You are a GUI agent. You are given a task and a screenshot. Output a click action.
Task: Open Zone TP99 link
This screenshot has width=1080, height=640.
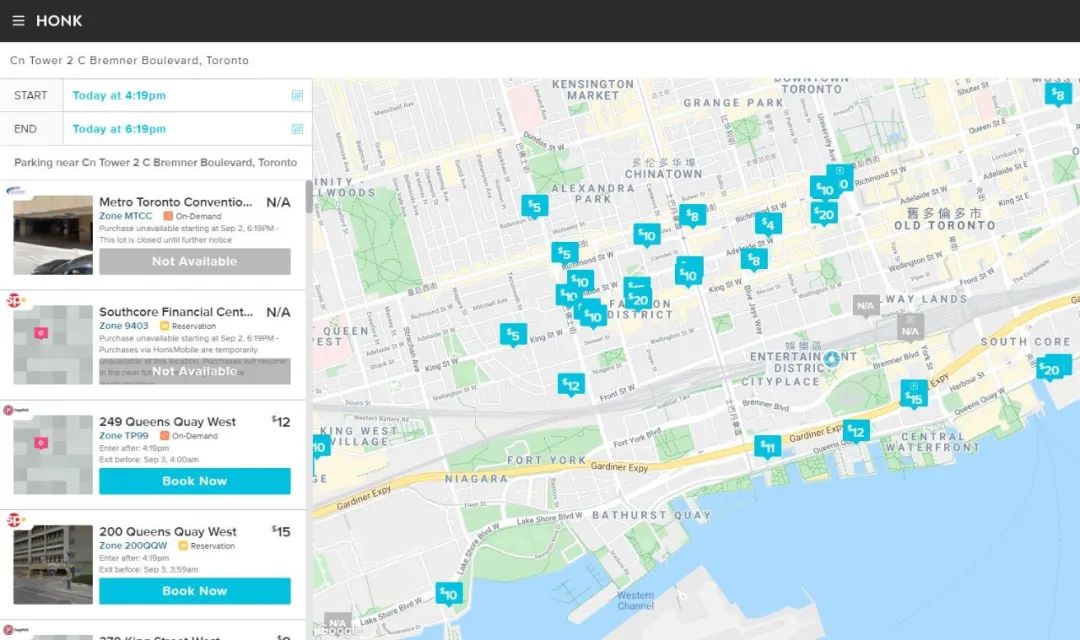click(x=123, y=435)
